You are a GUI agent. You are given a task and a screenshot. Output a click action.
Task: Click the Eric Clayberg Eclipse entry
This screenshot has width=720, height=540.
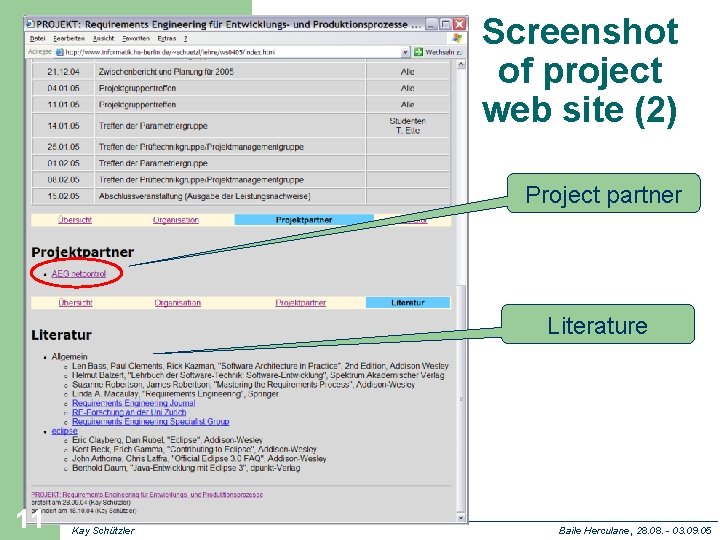(x=168, y=440)
